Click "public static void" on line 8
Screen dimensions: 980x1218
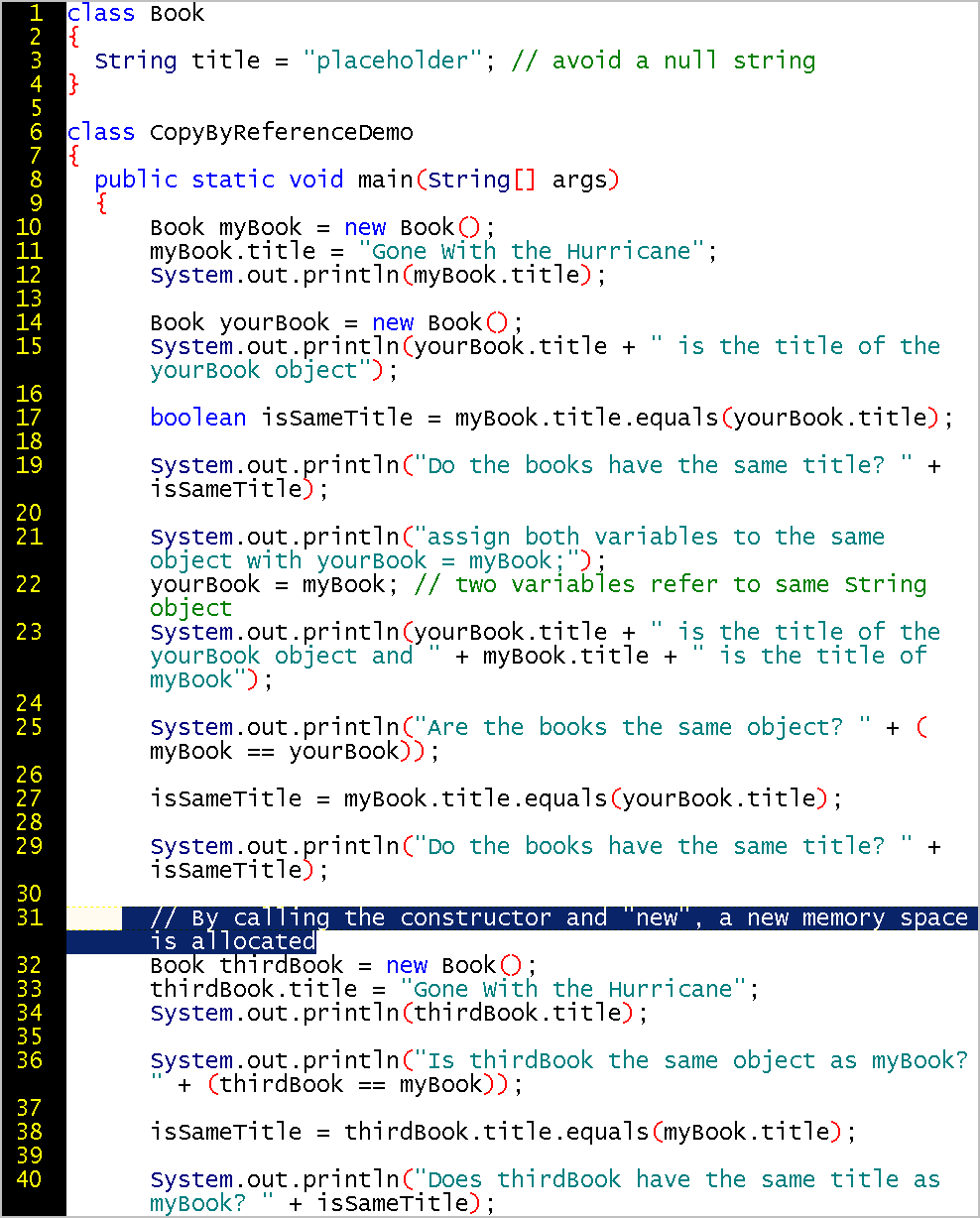point(219,181)
